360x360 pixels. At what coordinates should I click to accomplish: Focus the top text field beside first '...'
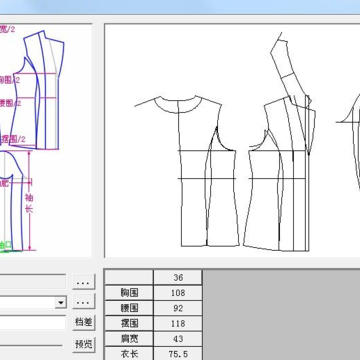(33, 282)
